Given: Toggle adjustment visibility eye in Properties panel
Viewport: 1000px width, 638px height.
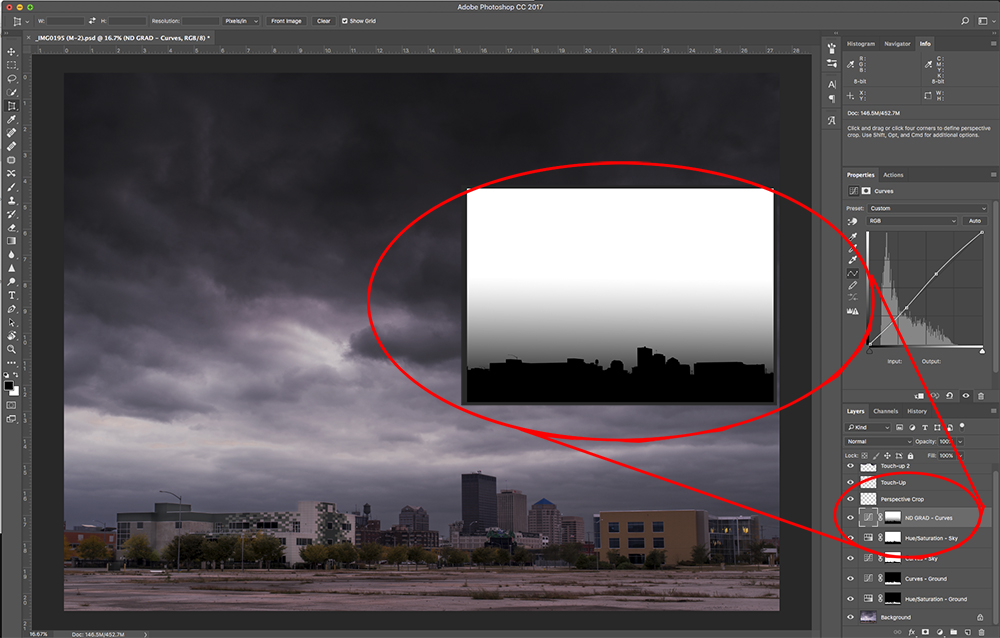Looking at the screenshot, I should point(966,396).
